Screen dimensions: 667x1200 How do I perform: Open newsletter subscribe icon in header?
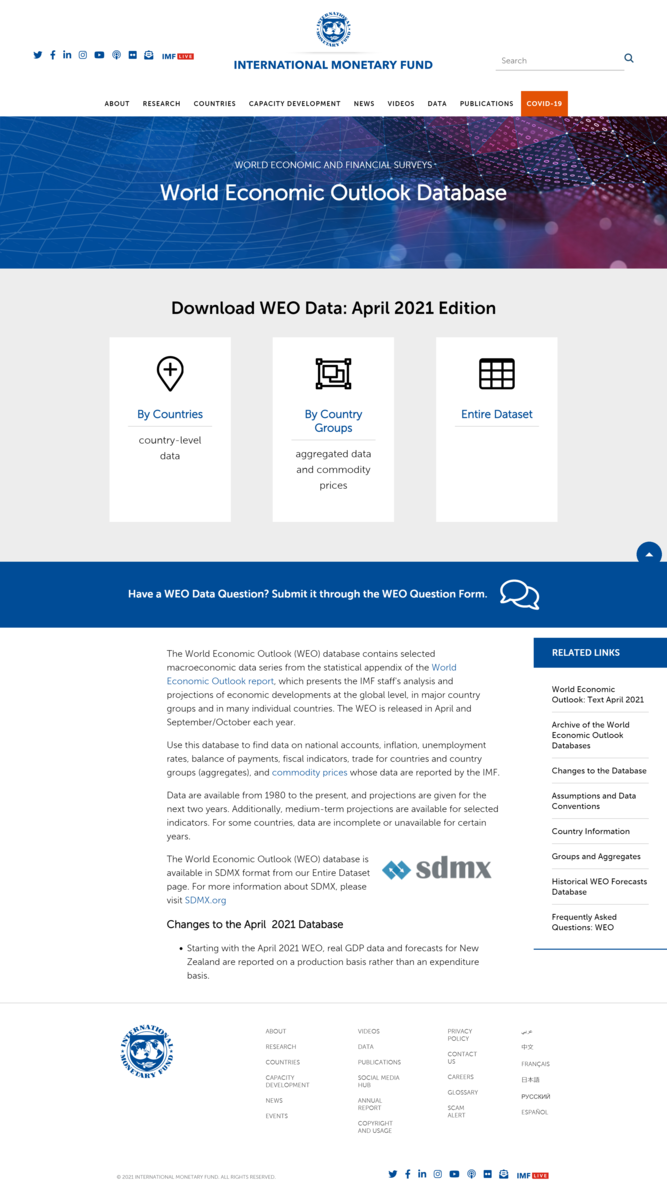pos(148,55)
